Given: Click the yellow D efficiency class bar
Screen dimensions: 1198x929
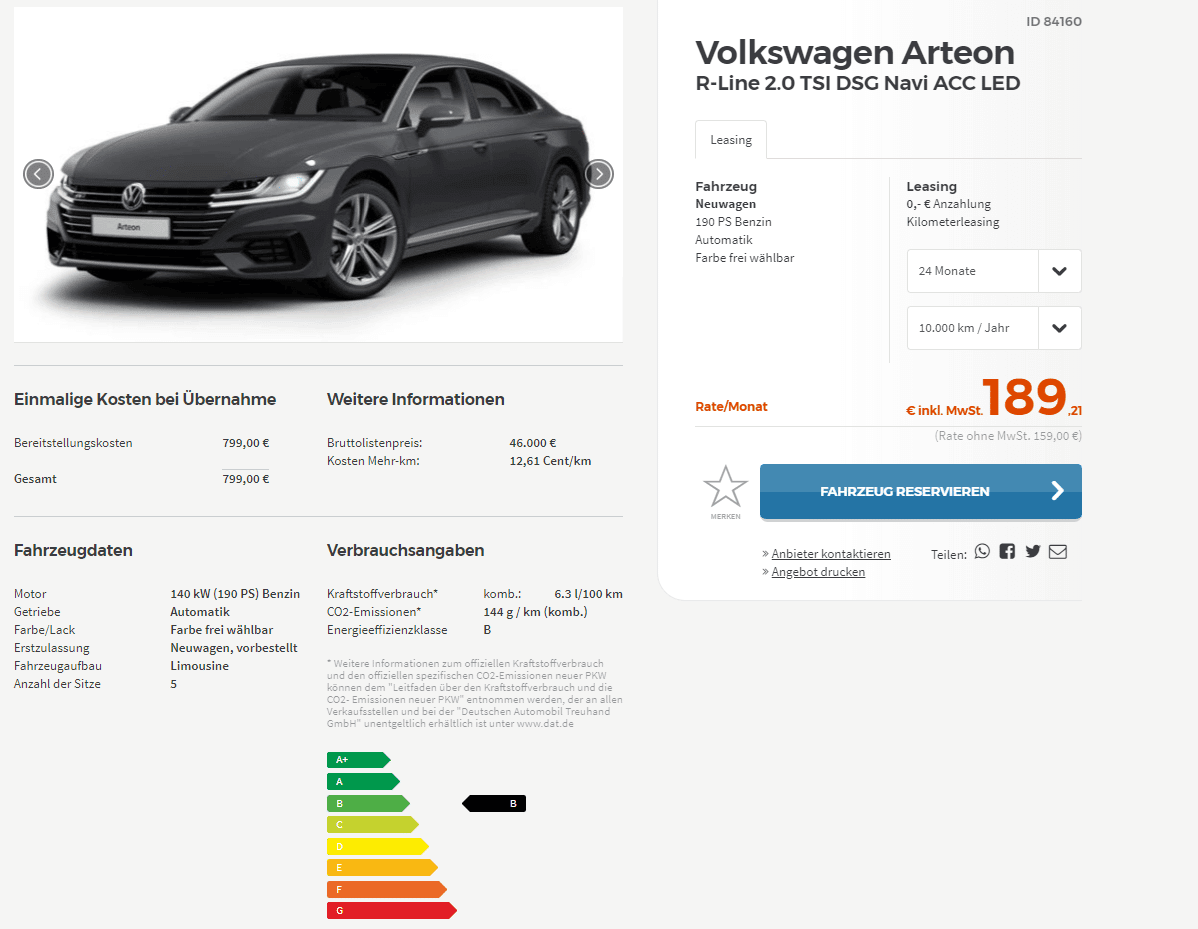Looking at the screenshot, I should (x=377, y=846).
